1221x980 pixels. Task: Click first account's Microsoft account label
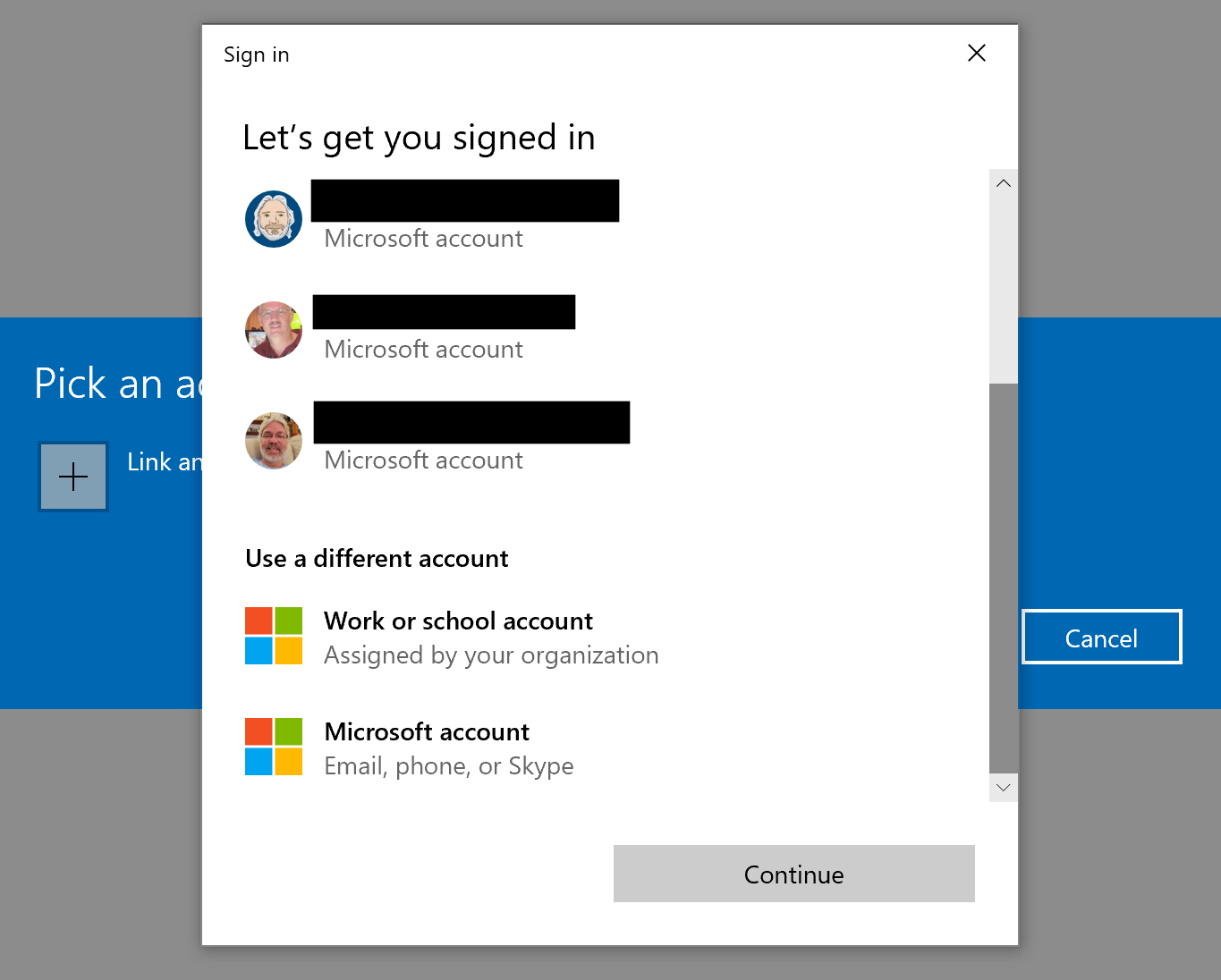coord(423,239)
